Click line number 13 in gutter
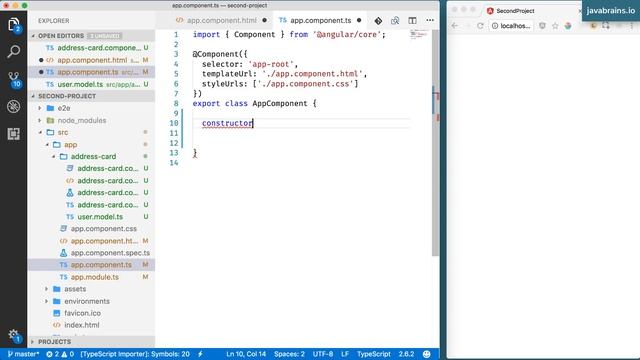 pos(174,153)
